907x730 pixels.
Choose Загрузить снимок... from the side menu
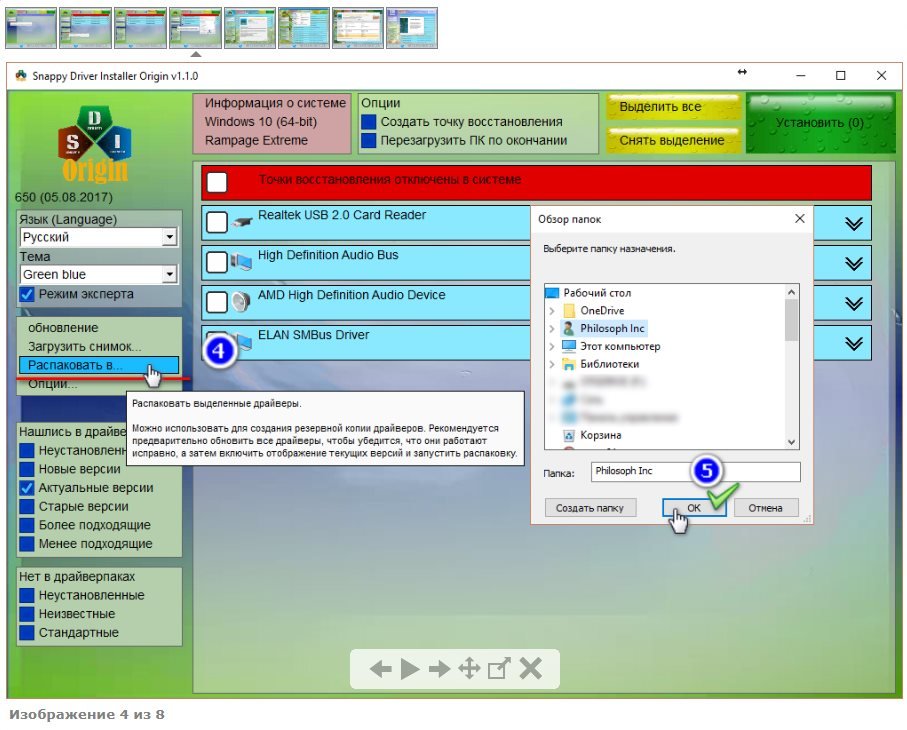point(84,346)
